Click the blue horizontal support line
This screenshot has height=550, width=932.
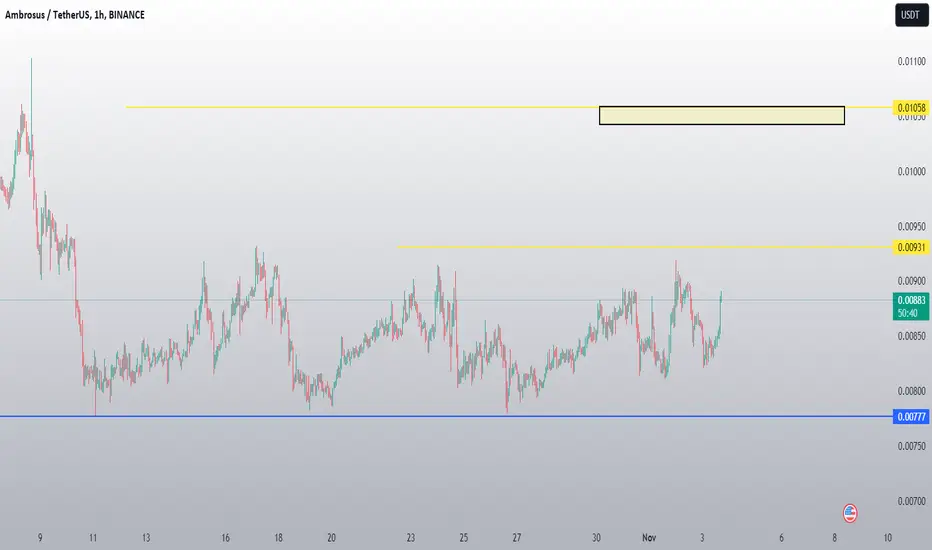(446, 416)
